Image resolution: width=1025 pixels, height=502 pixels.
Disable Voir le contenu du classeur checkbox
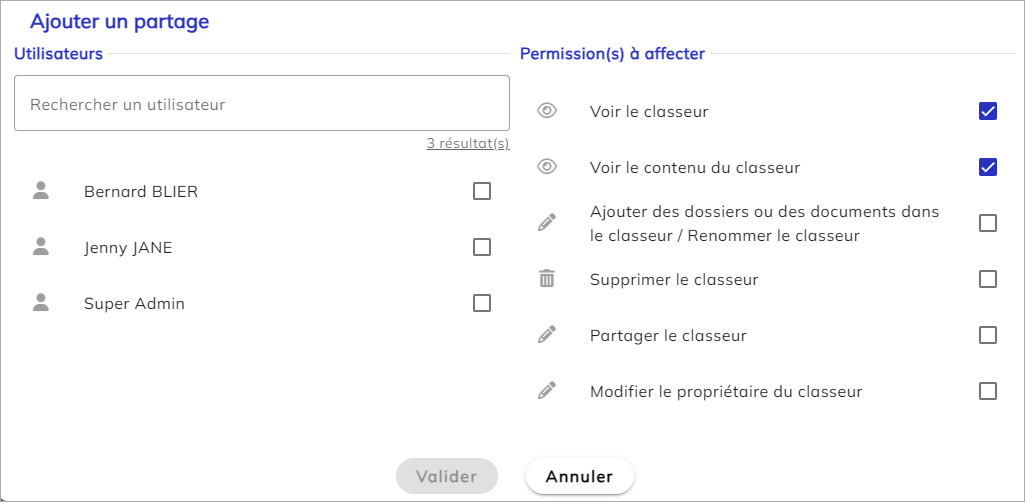(x=988, y=167)
